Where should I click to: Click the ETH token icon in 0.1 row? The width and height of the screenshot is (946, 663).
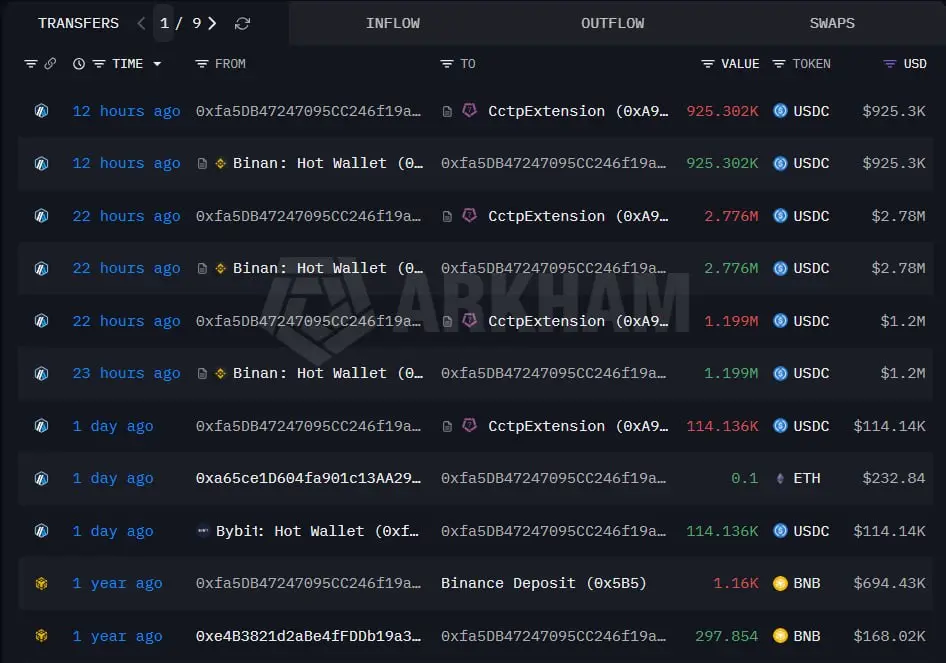click(x=780, y=478)
